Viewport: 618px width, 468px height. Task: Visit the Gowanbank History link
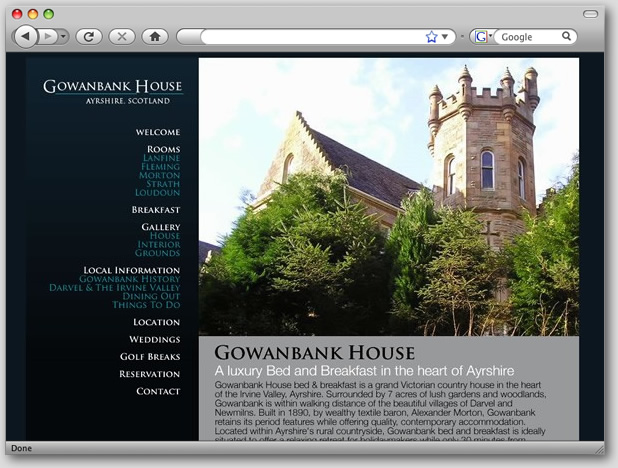(129, 279)
